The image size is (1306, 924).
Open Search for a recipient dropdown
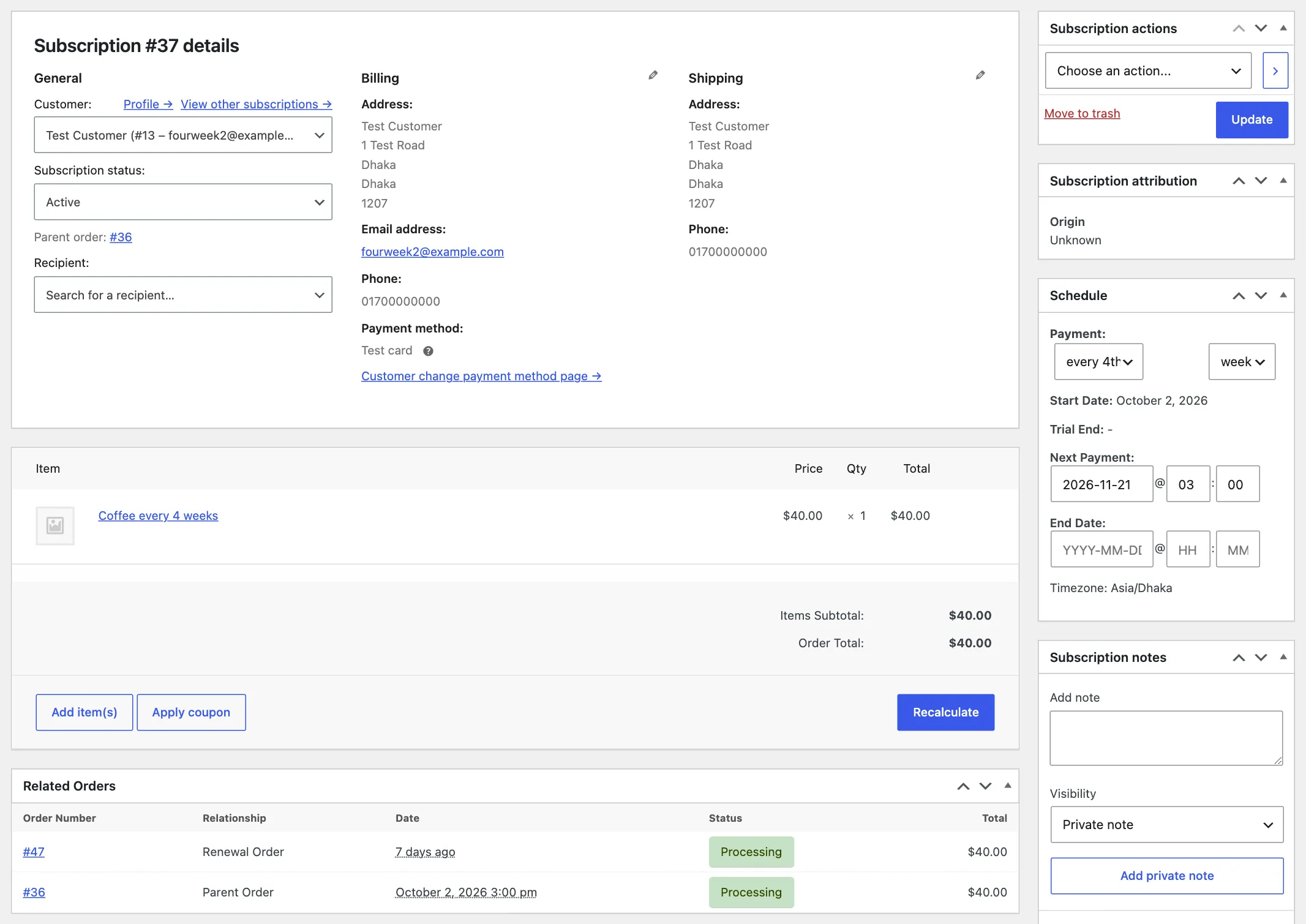[183, 295]
